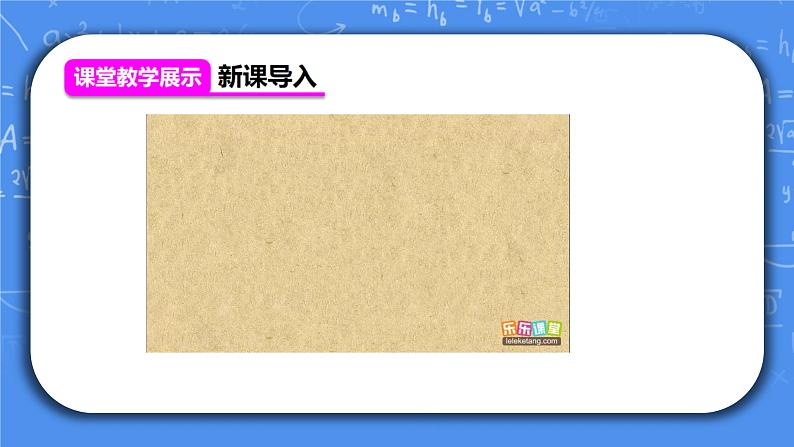Play the beige video in slide center
794x447 pixels.
(357, 232)
